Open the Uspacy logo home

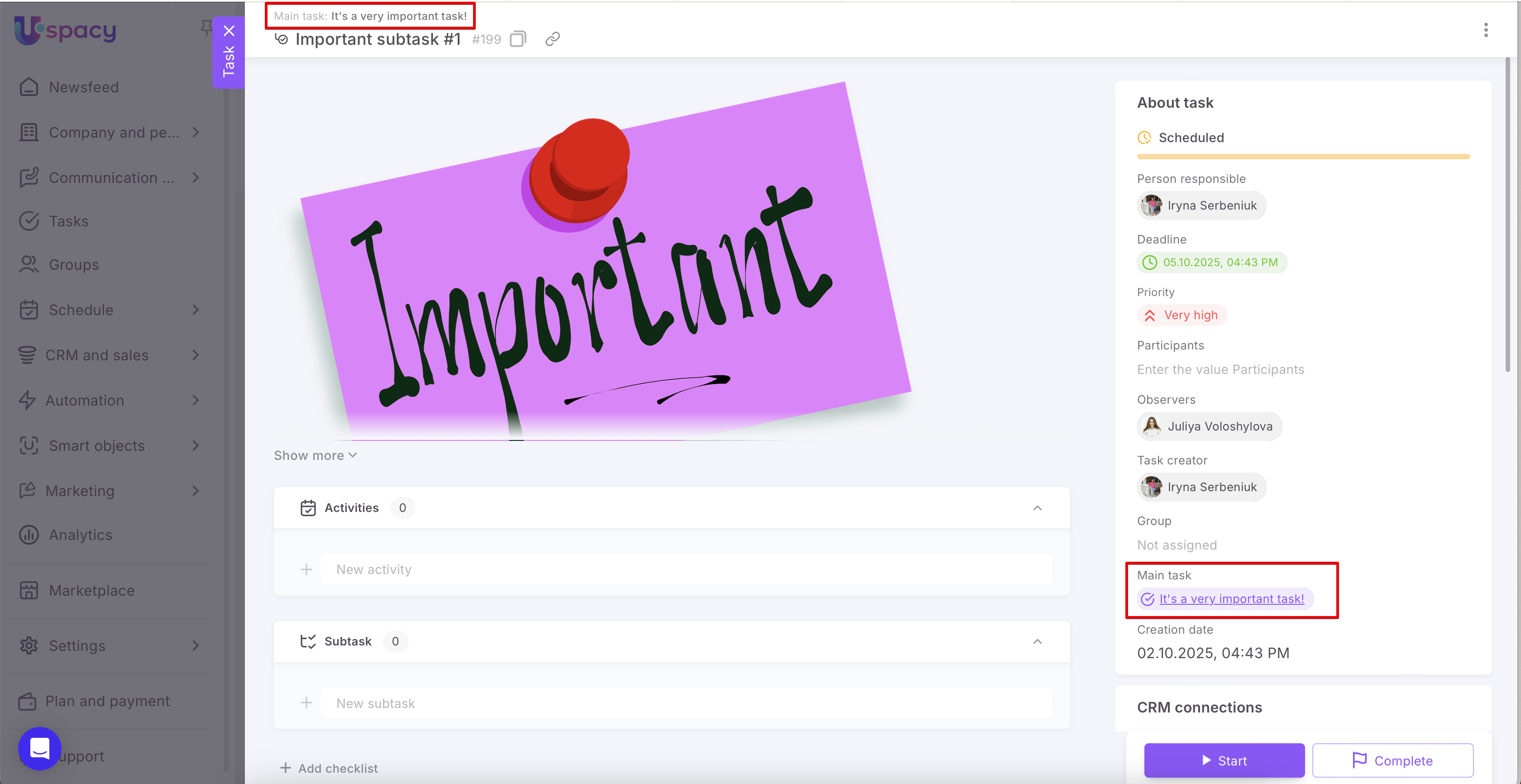click(65, 30)
